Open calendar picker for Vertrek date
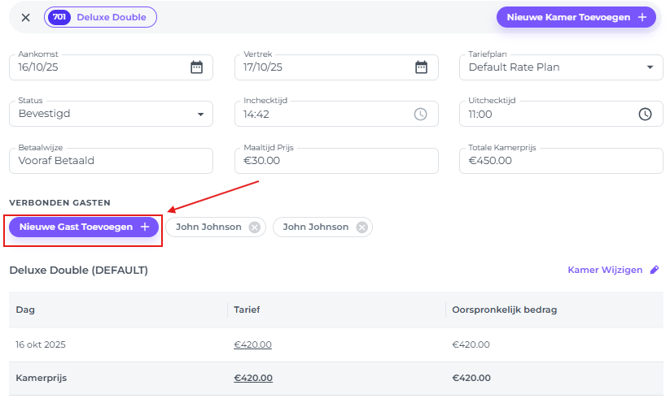This screenshot has height=407, width=670. pyautogui.click(x=421, y=68)
